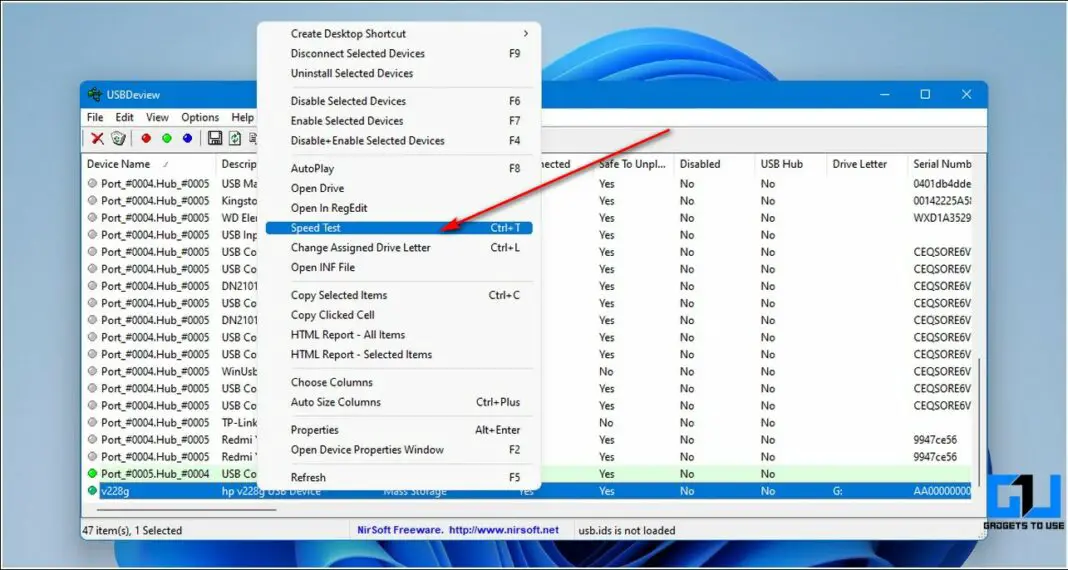The image size is (1068, 570).
Task: Click the uninstall trash bin toolbar icon
Action: 118,139
